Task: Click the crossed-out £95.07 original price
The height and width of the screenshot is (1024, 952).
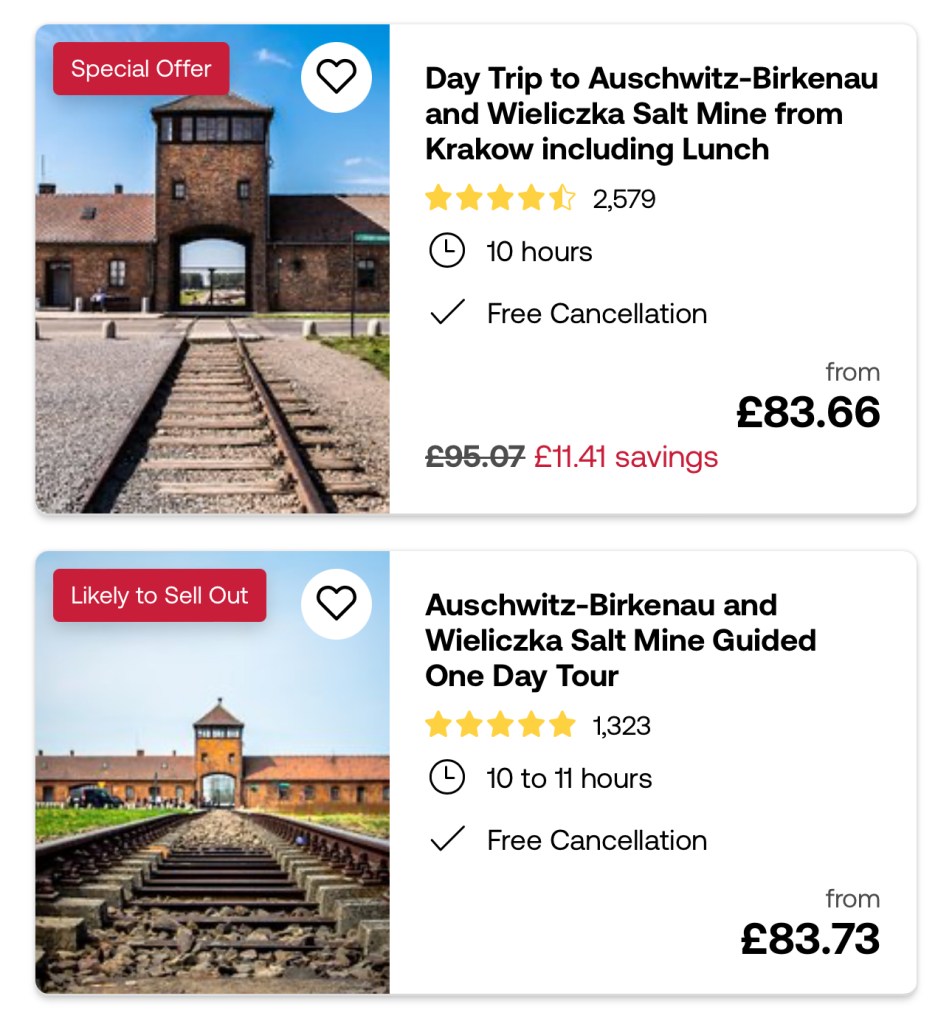Action: click(x=475, y=457)
